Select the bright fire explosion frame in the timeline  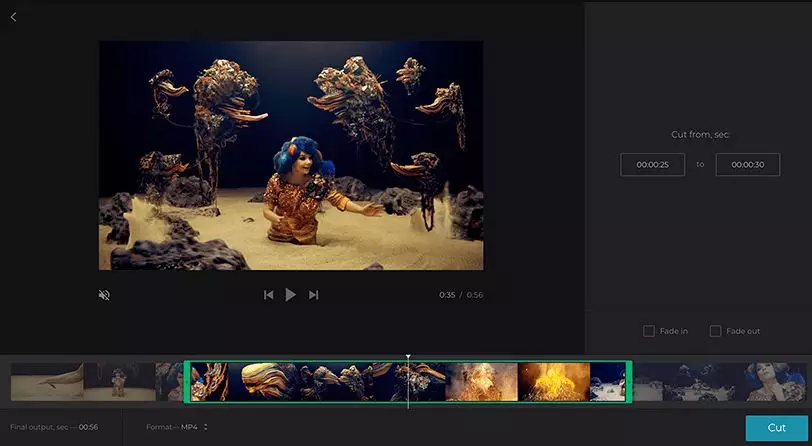[553, 382]
